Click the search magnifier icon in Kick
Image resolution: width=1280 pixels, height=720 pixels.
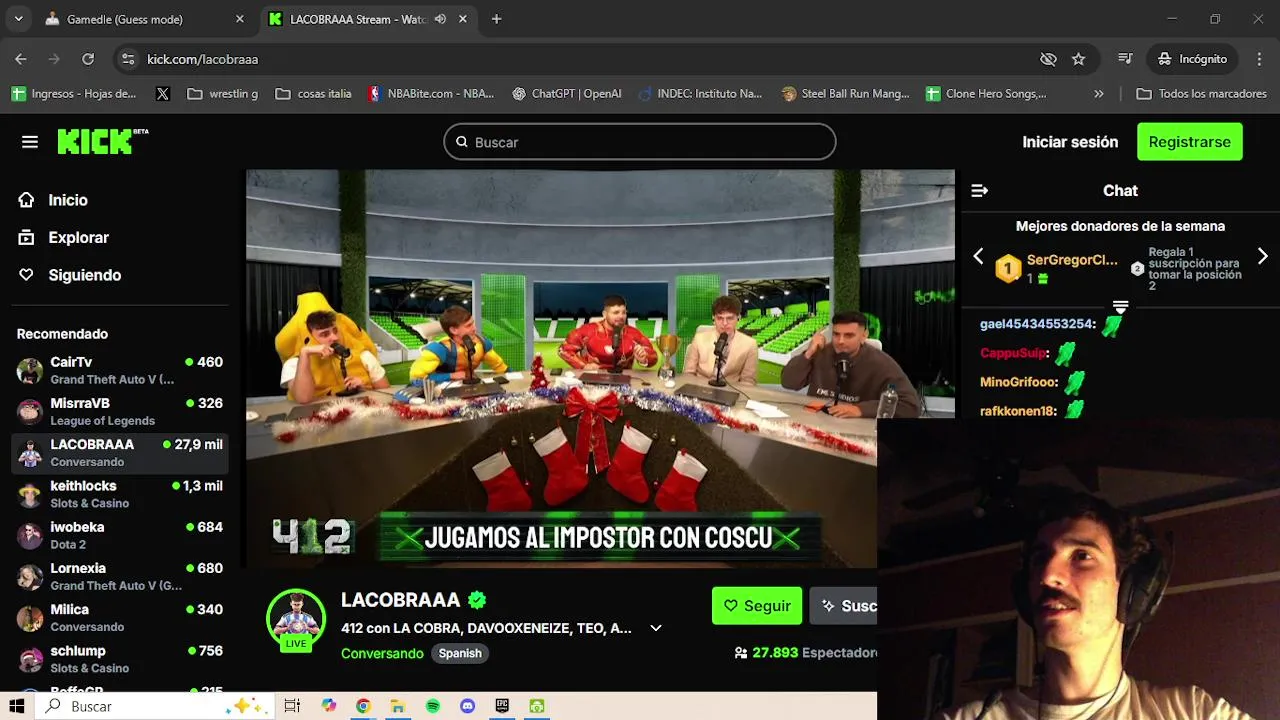click(462, 142)
